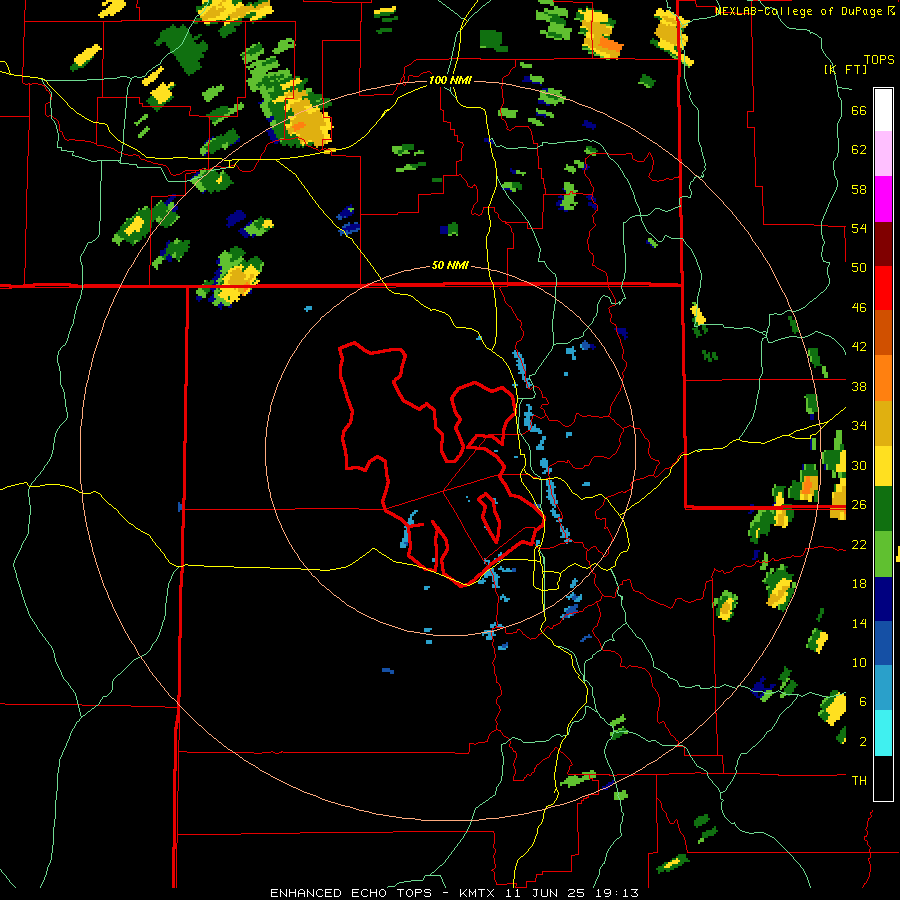Select the medium blue legend swatch
Screen dimensions: 900x900
coord(883,643)
